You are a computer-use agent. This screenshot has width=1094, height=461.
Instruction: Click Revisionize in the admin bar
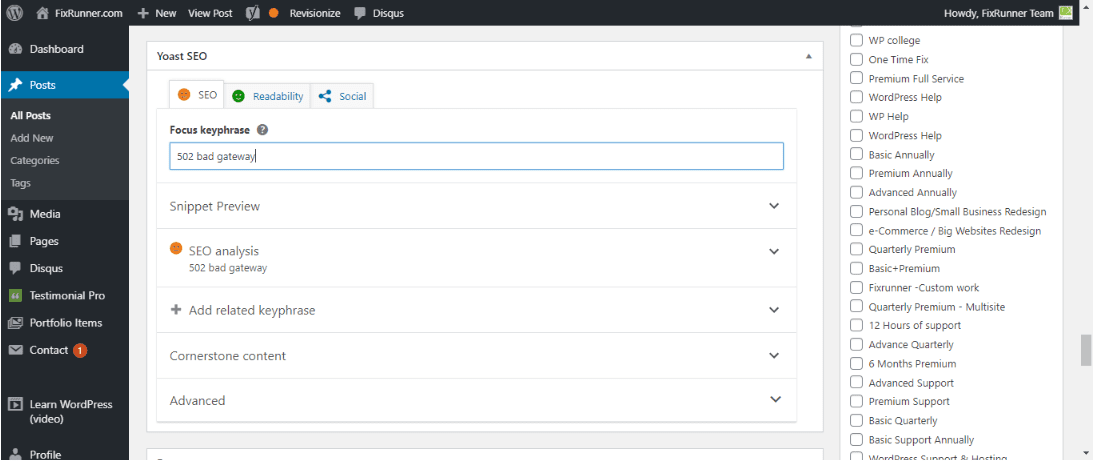click(315, 13)
